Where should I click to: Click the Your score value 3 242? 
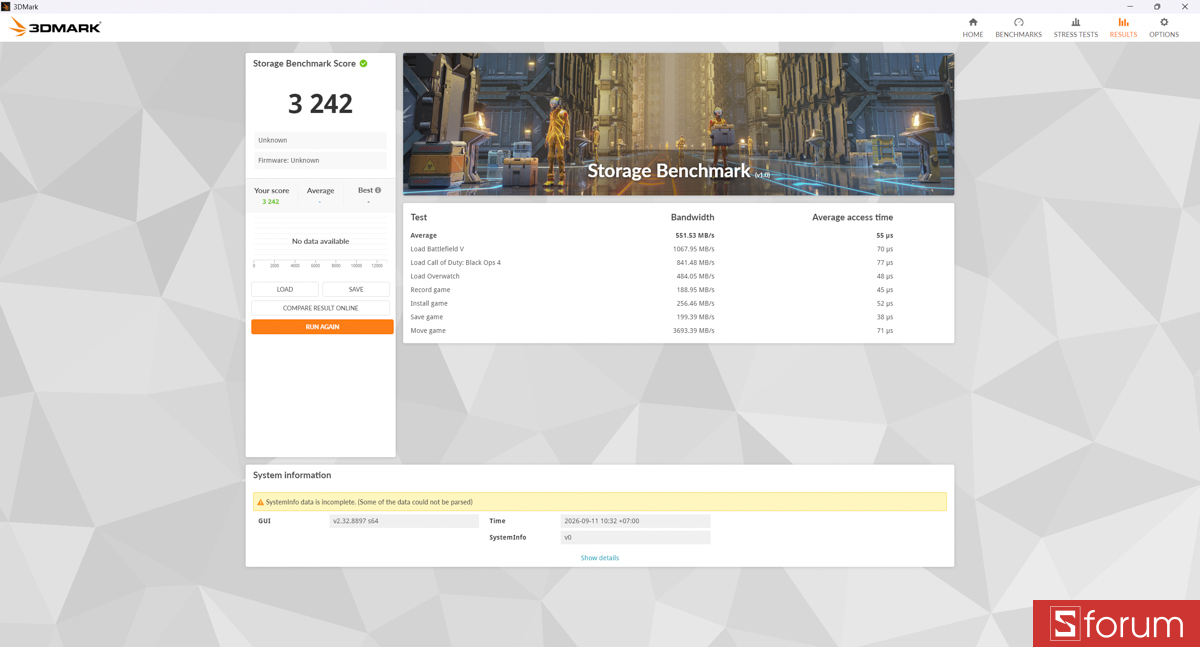pos(271,202)
